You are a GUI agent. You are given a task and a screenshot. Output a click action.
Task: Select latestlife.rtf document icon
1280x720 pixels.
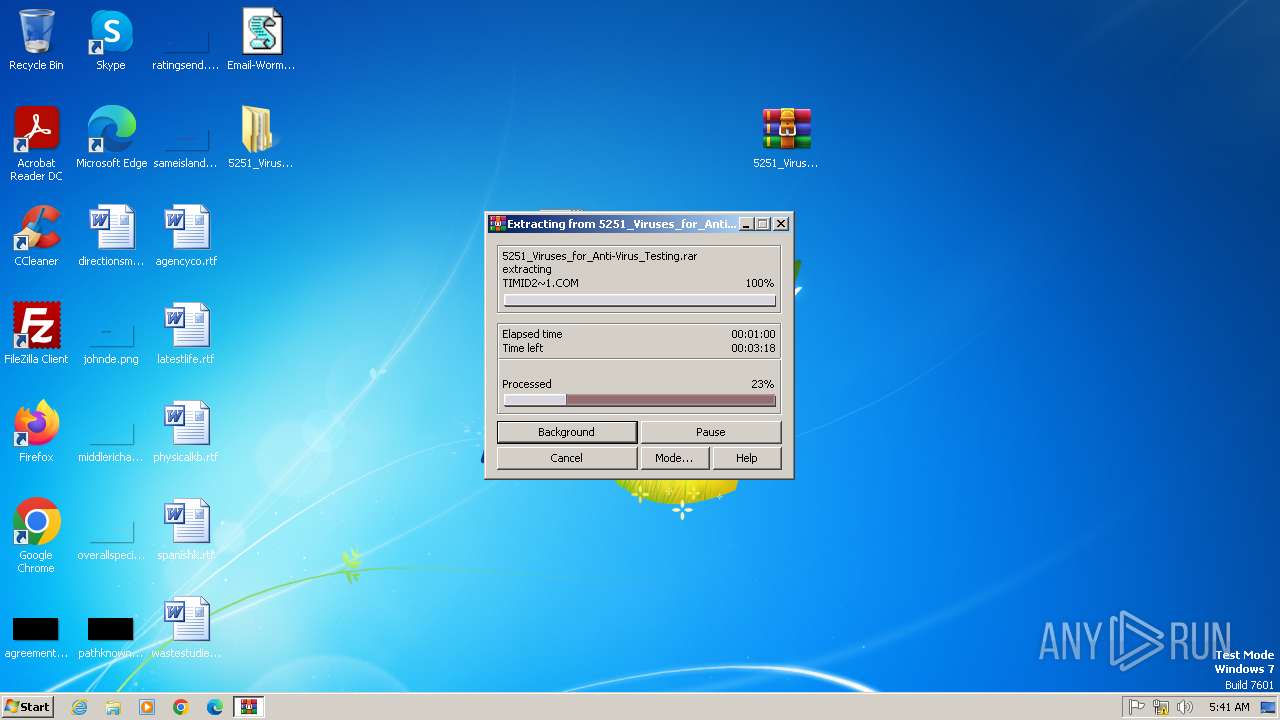pyautogui.click(x=186, y=334)
